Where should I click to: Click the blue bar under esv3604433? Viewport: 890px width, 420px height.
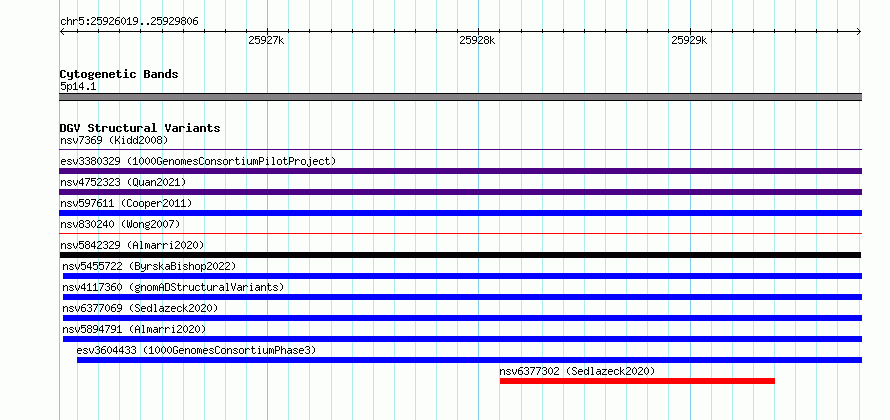(469, 360)
